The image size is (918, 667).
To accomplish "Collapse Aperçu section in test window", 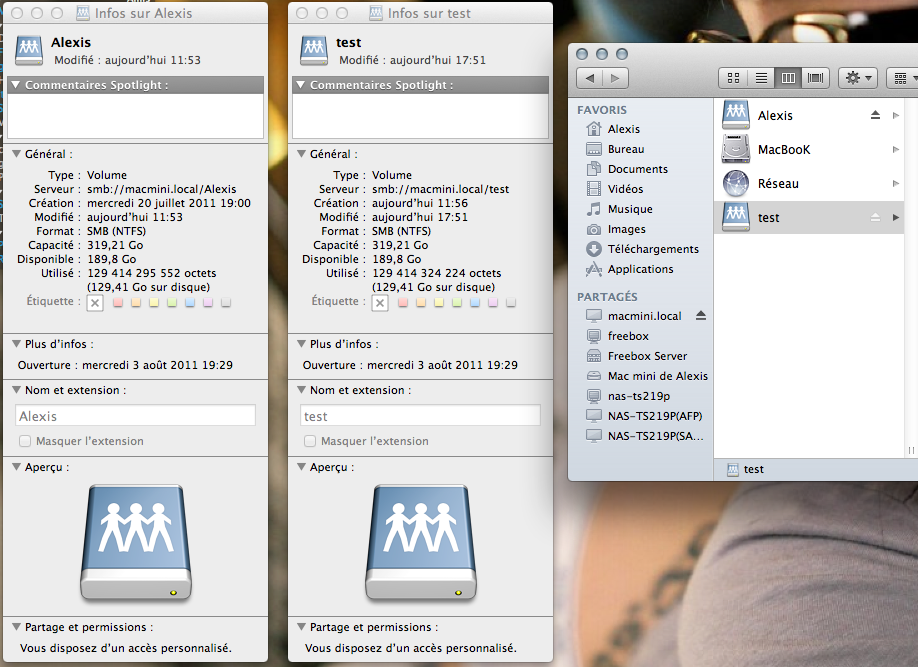I will click(301, 467).
